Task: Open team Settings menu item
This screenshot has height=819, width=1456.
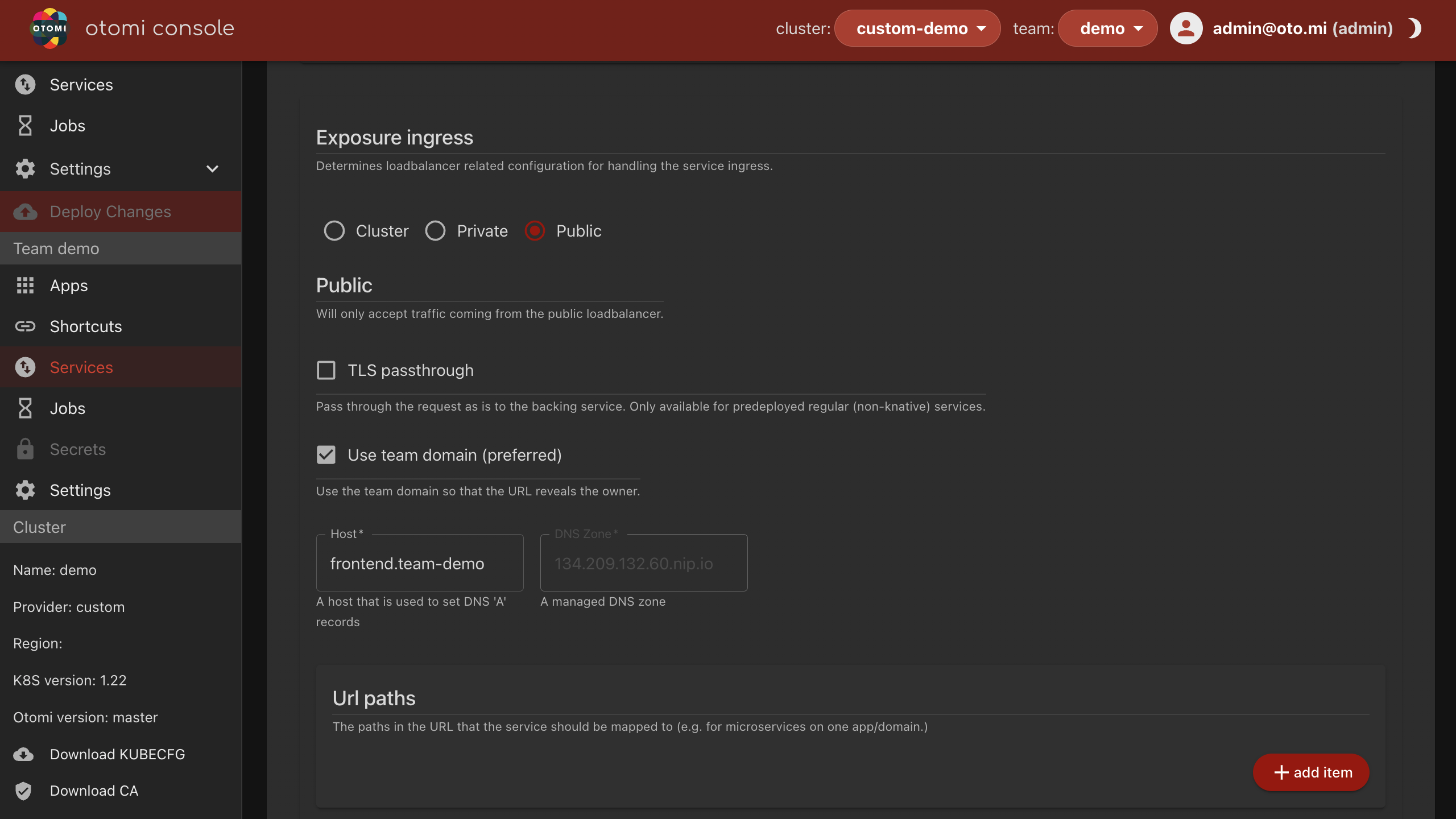Action: click(80, 490)
